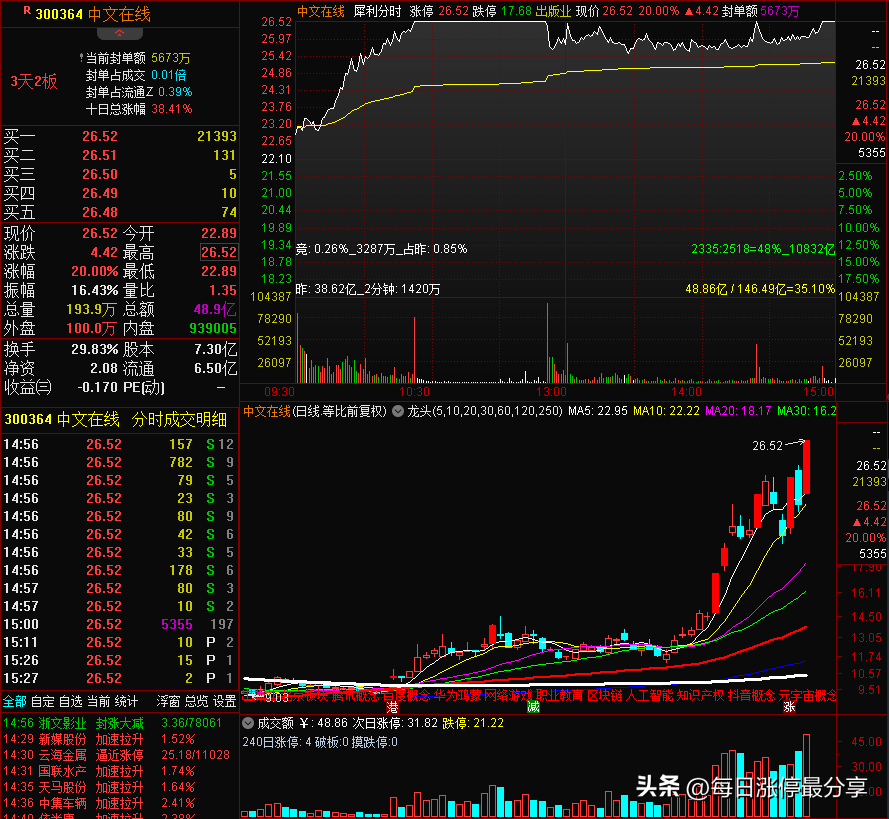
Task: Select the 元宇宙概念 concept tag
Action: [x=807, y=695]
